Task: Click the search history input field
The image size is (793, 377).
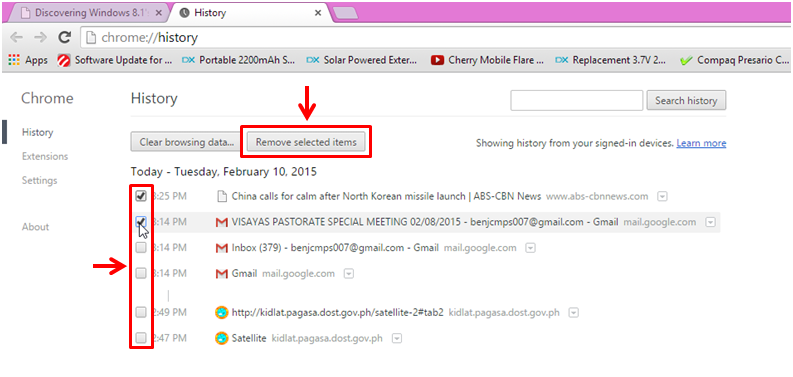Action: point(577,100)
